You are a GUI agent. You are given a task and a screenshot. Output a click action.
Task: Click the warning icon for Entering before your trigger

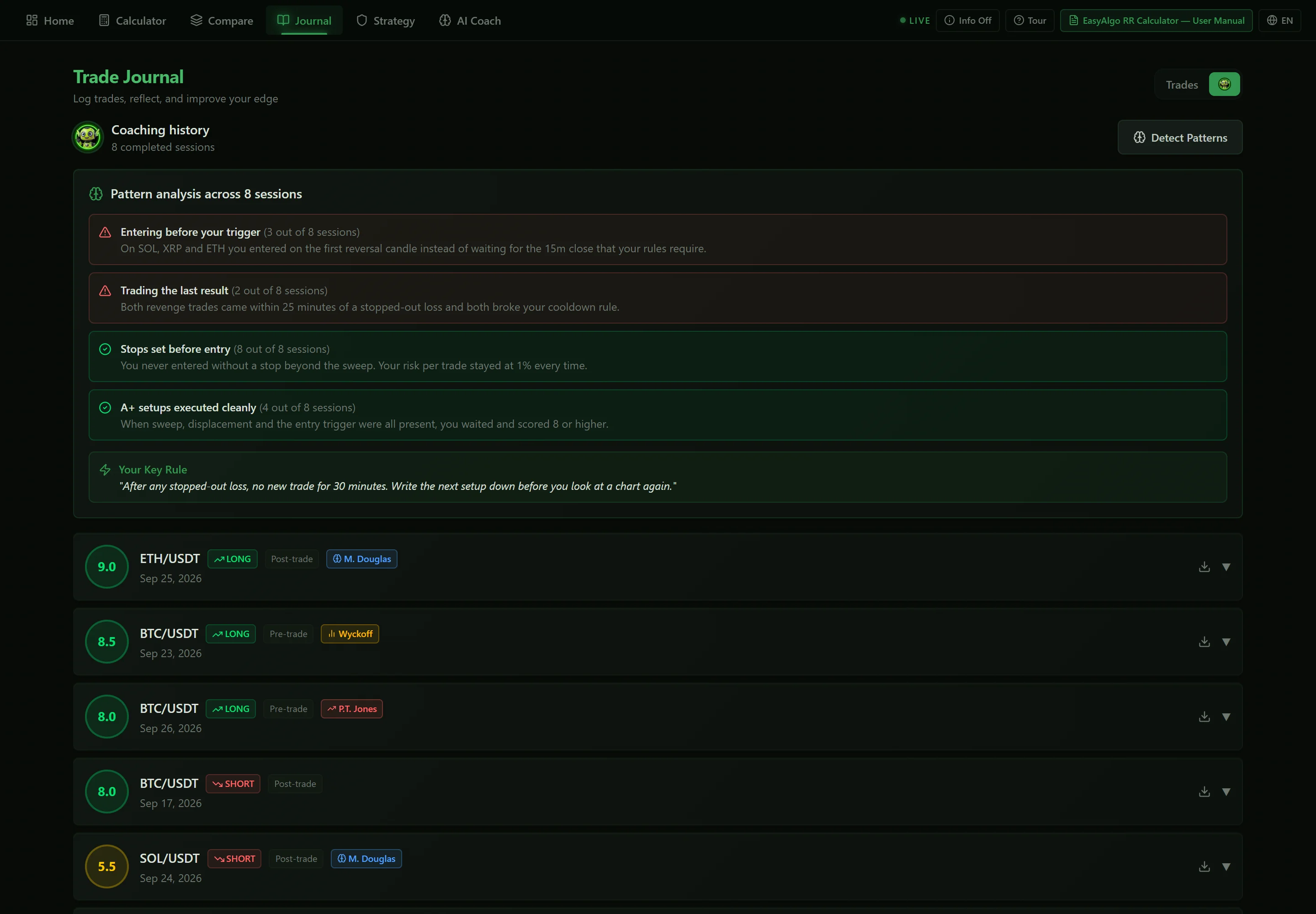[105, 232]
